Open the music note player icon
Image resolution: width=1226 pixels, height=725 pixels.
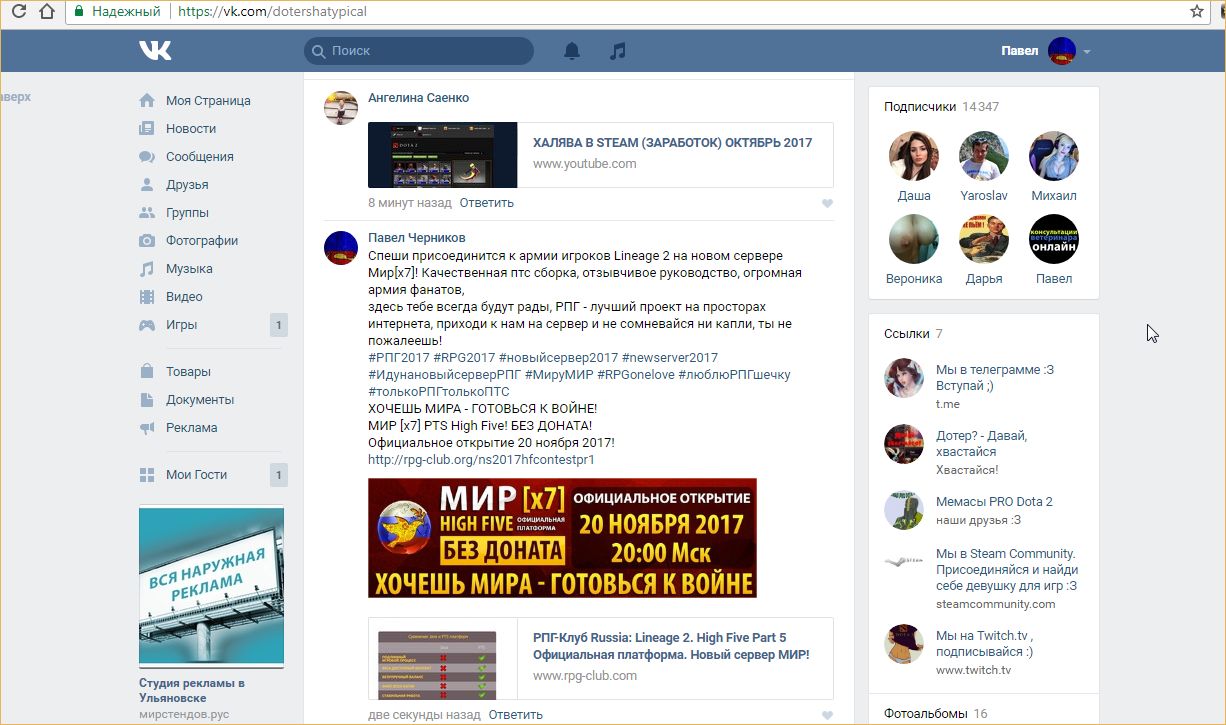click(618, 51)
